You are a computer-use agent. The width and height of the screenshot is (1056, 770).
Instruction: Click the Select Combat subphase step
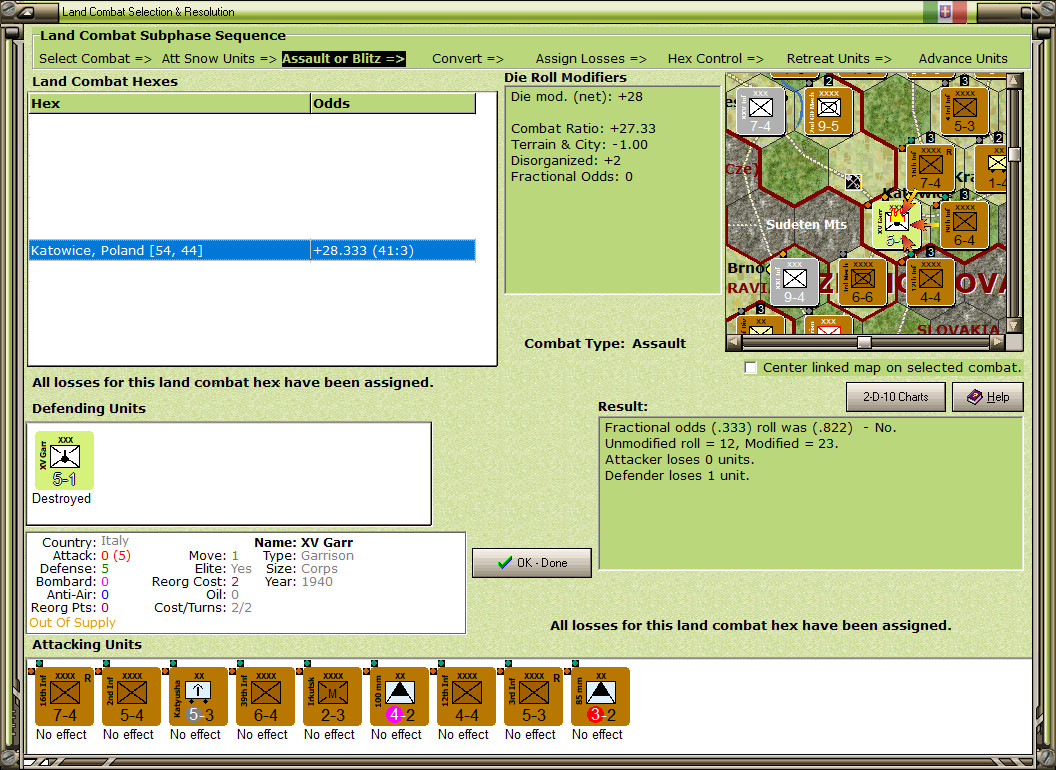point(95,59)
